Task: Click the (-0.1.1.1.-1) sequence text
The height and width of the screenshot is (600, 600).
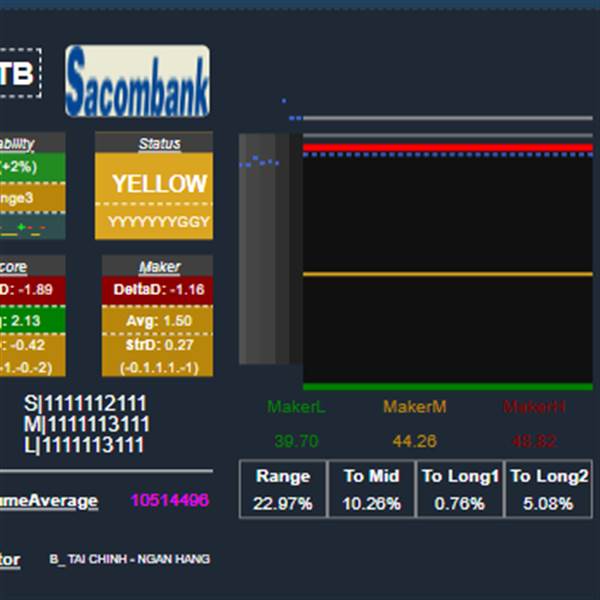Action: 159,368
